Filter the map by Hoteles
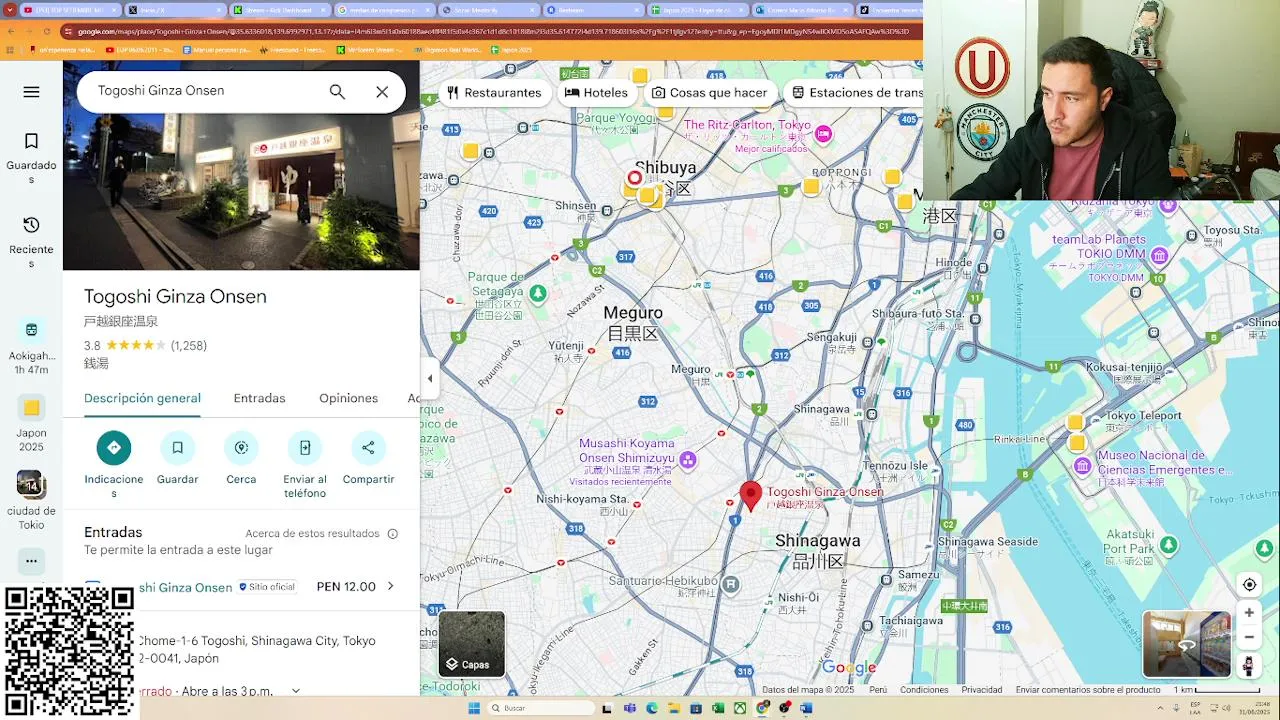1280x720 pixels. (597, 92)
